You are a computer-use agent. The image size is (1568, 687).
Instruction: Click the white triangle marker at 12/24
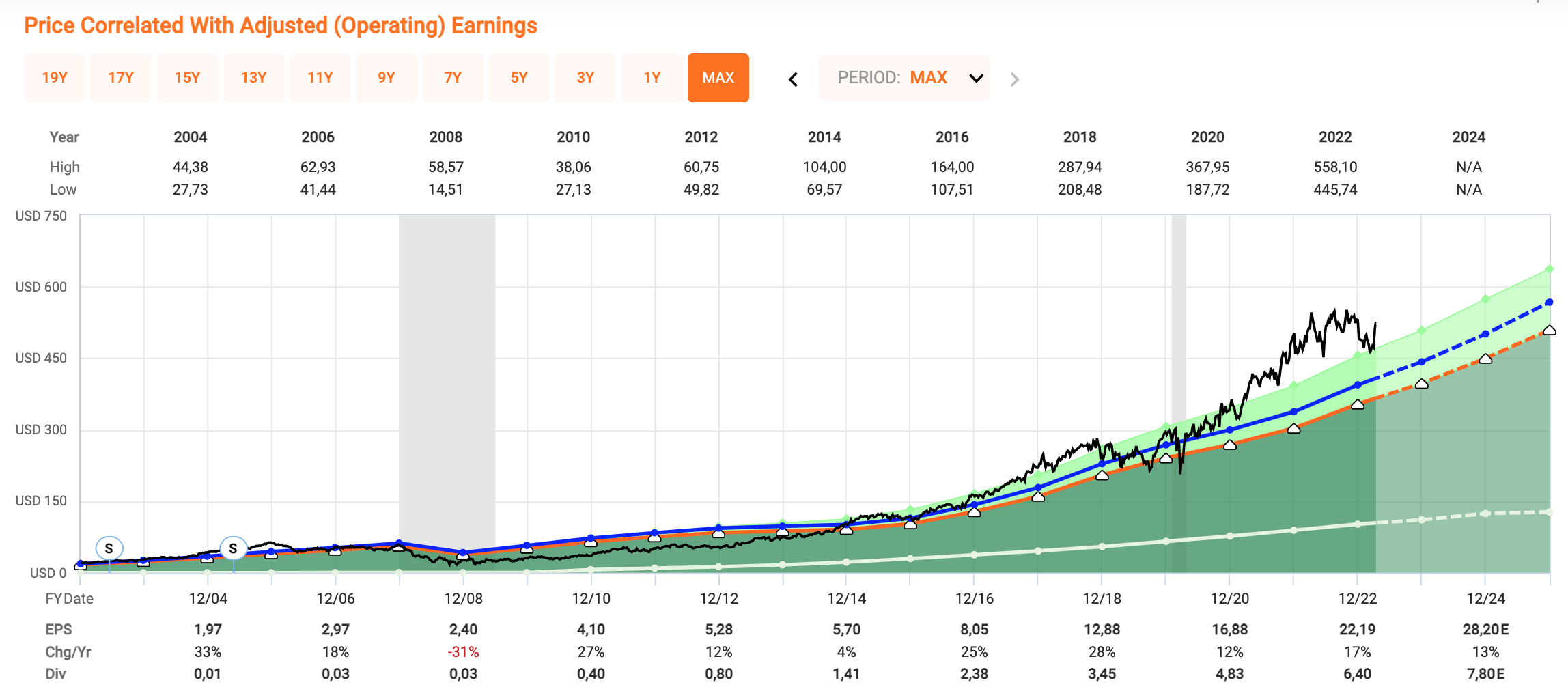point(1485,359)
